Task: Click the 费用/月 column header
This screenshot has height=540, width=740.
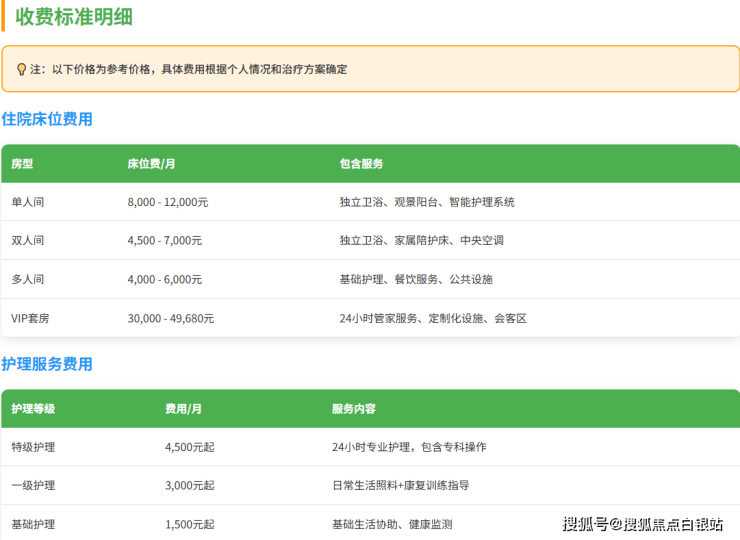Action: [x=183, y=409]
